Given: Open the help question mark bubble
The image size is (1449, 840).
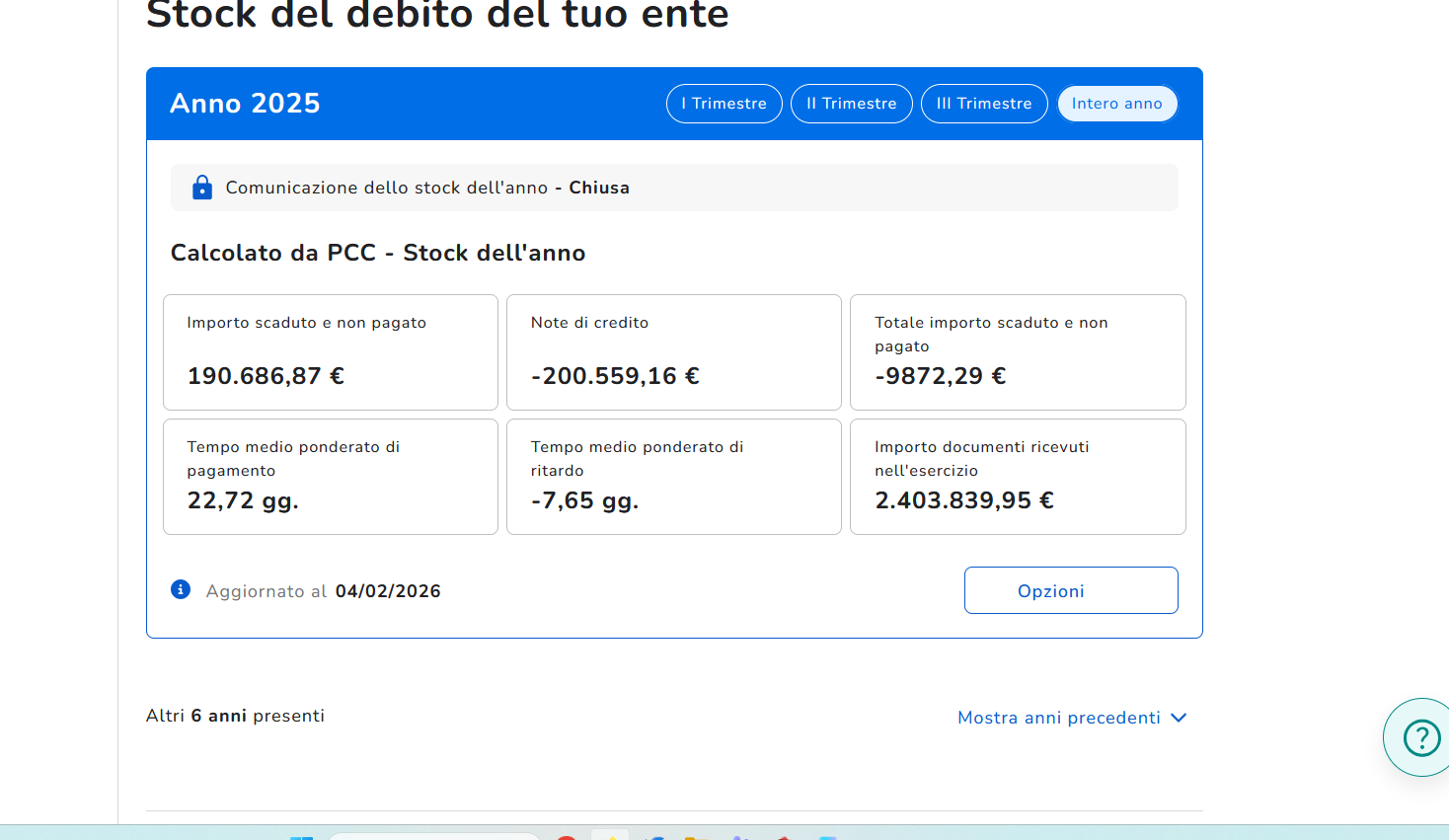Looking at the screenshot, I should 1421,737.
